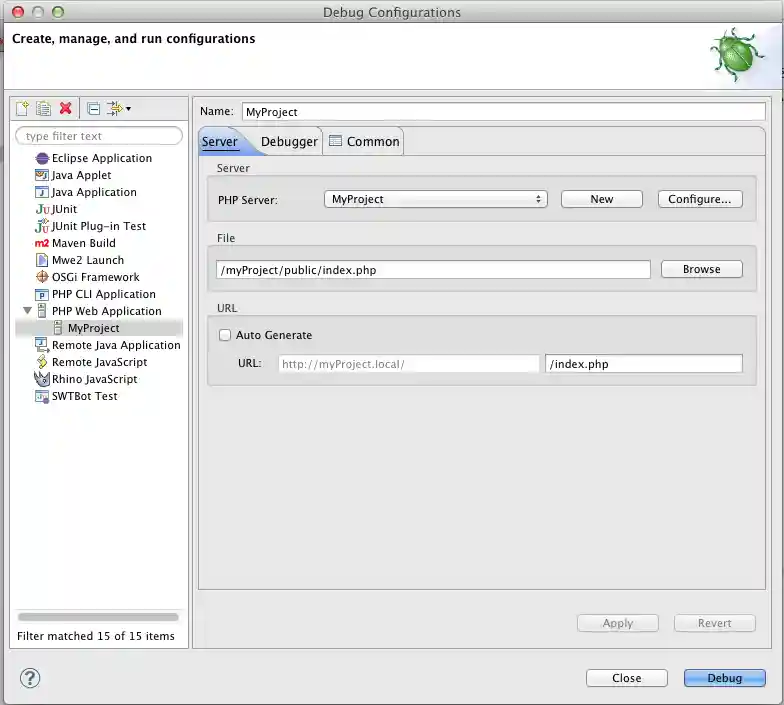The image size is (784, 705).
Task: Open help via question mark icon
Action: pos(30,678)
